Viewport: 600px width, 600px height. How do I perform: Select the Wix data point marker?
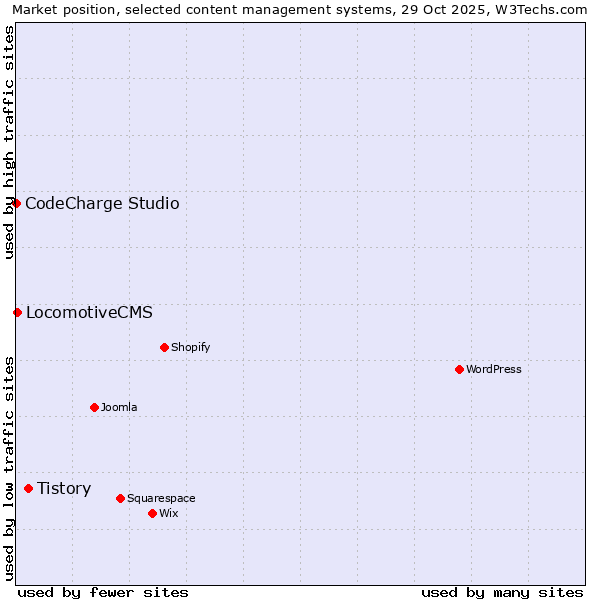(x=152, y=513)
